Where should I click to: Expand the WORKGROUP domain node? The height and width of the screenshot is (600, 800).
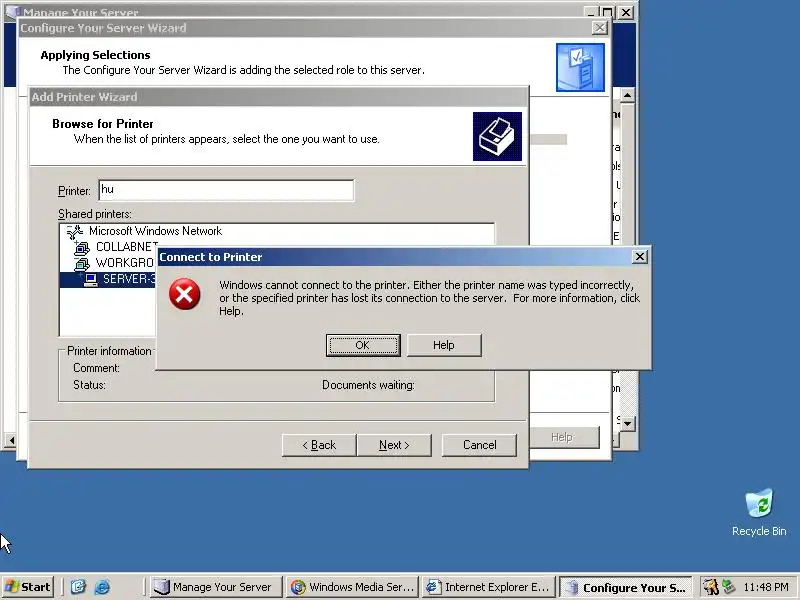coord(76,260)
